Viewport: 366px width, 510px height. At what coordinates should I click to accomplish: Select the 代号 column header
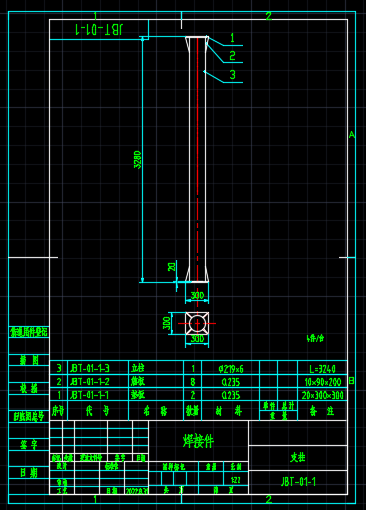97,411
